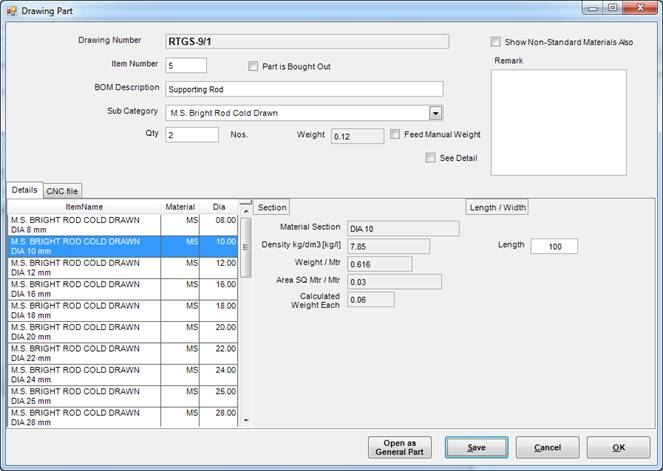Cancel the drawing part dialog
The image size is (663, 471).
(547, 448)
